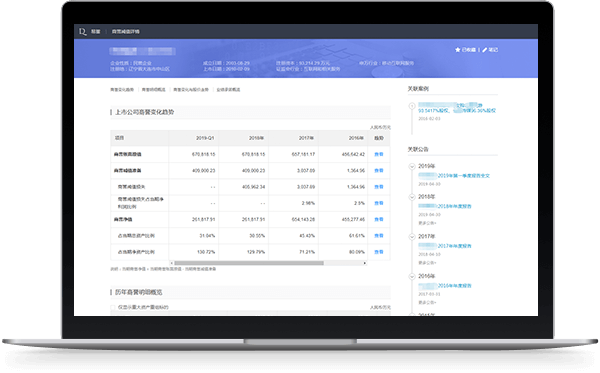The height and width of the screenshot is (373, 600).
Task: Select the third section tab under the header
Action: point(191,90)
